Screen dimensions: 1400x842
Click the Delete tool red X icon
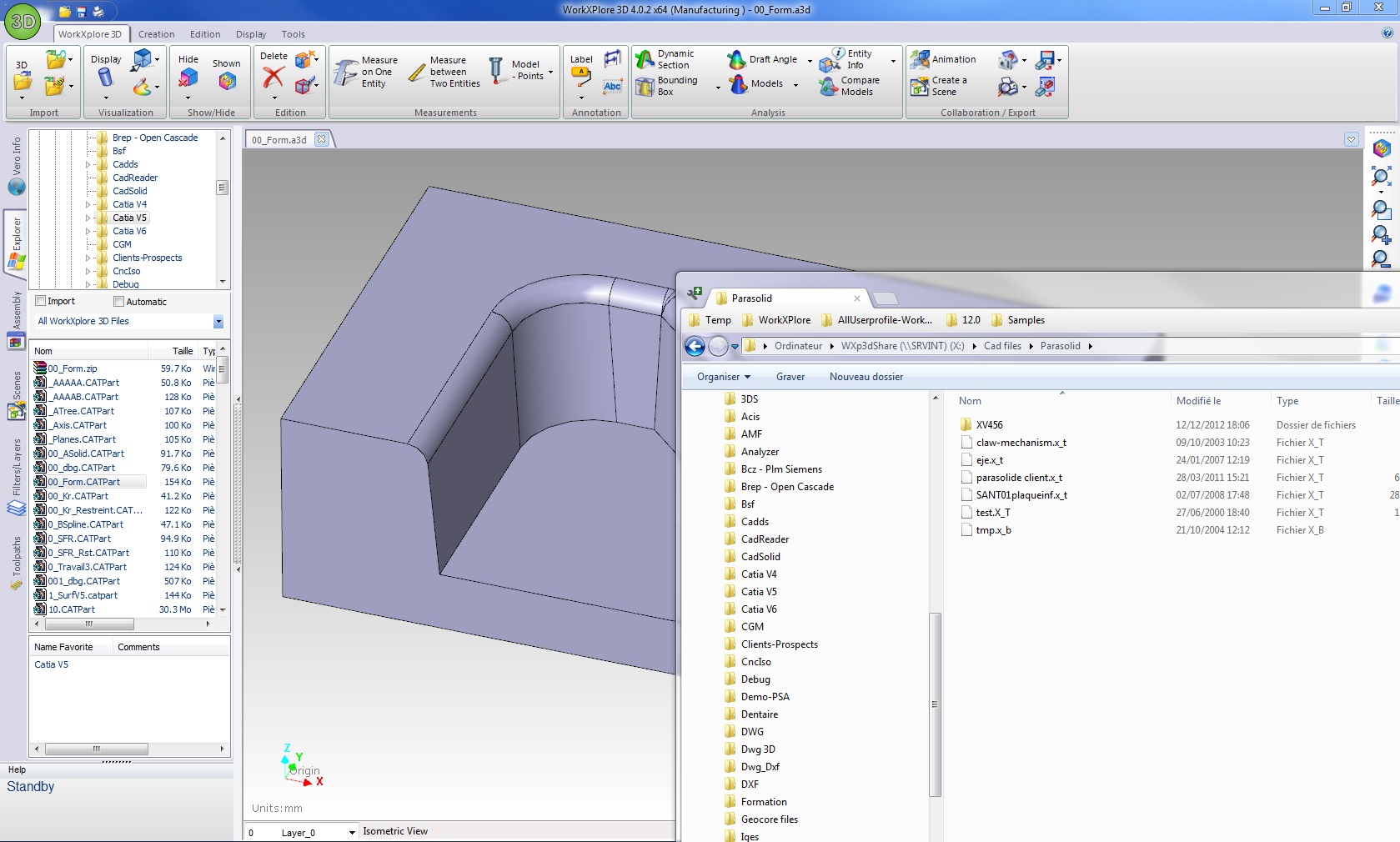click(x=273, y=78)
